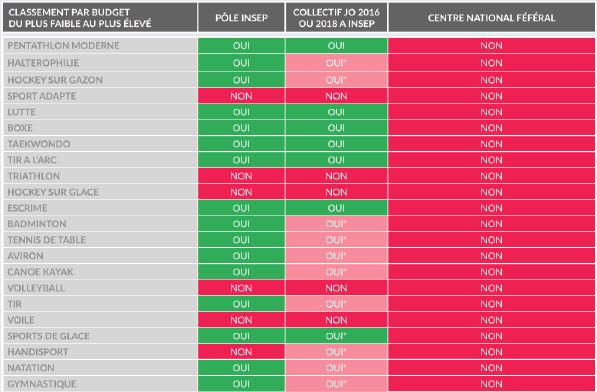This screenshot has height=392, width=597.
Task: Select the COLLECTIF JO 2016 OU 2018 A INSEP header
Action: click(336, 18)
